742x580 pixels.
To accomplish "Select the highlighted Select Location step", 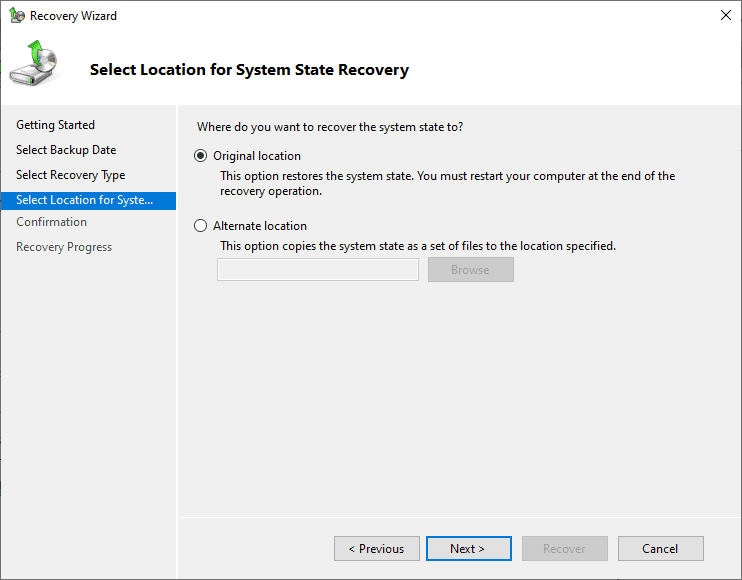I will pos(84,200).
